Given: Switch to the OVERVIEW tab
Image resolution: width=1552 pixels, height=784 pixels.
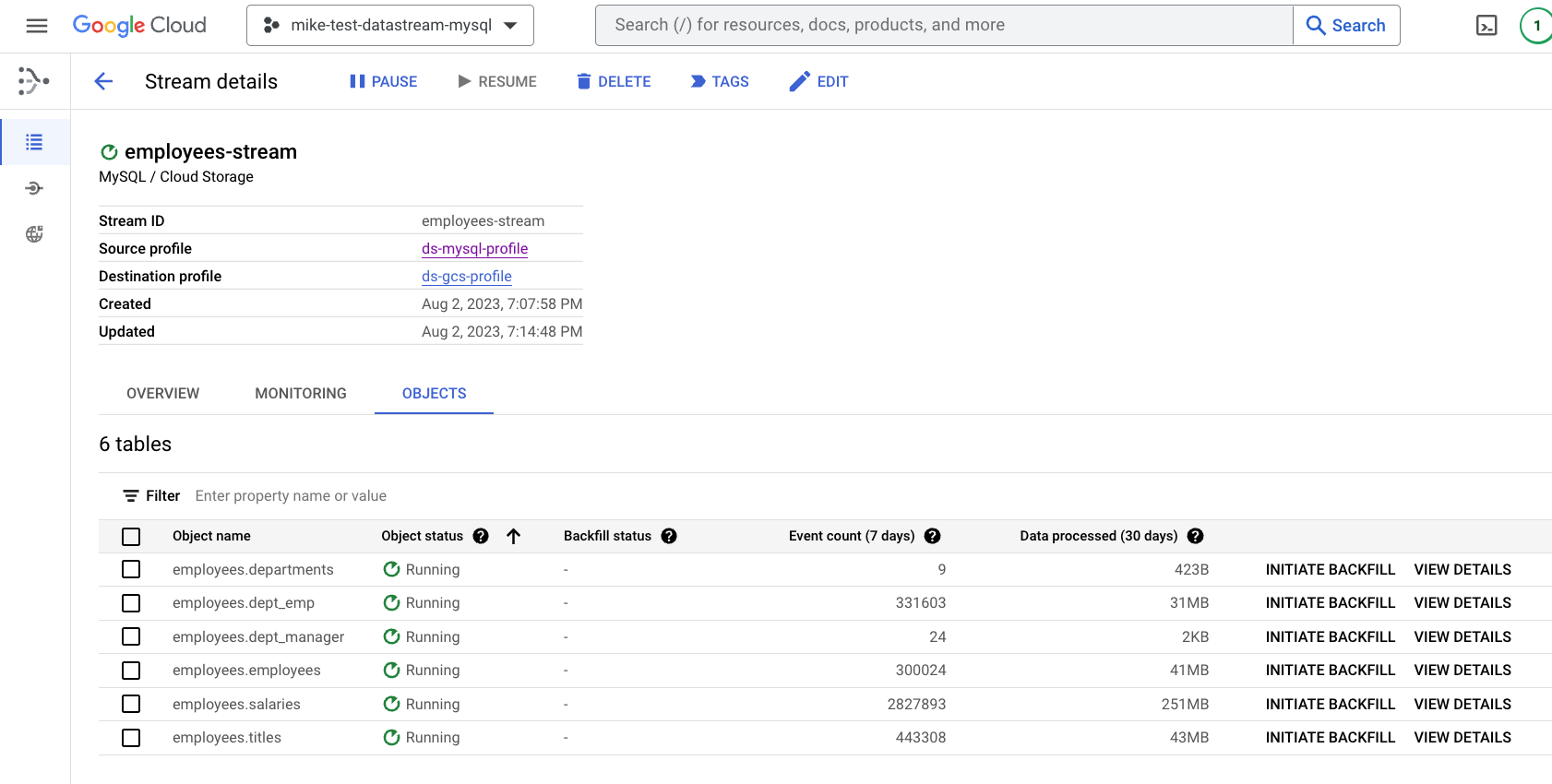Looking at the screenshot, I should [162, 393].
